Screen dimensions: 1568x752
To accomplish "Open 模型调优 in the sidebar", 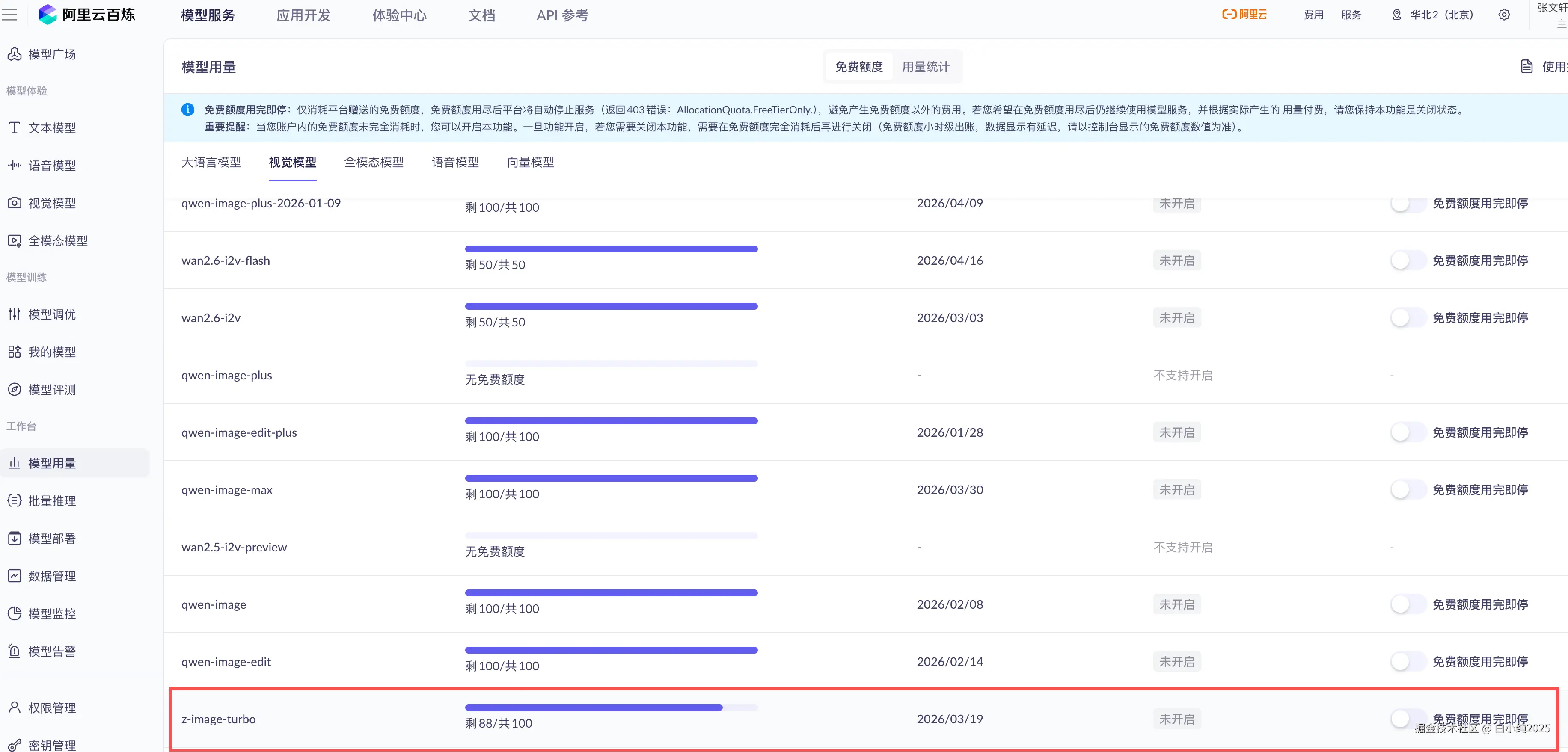I will click(52, 314).
